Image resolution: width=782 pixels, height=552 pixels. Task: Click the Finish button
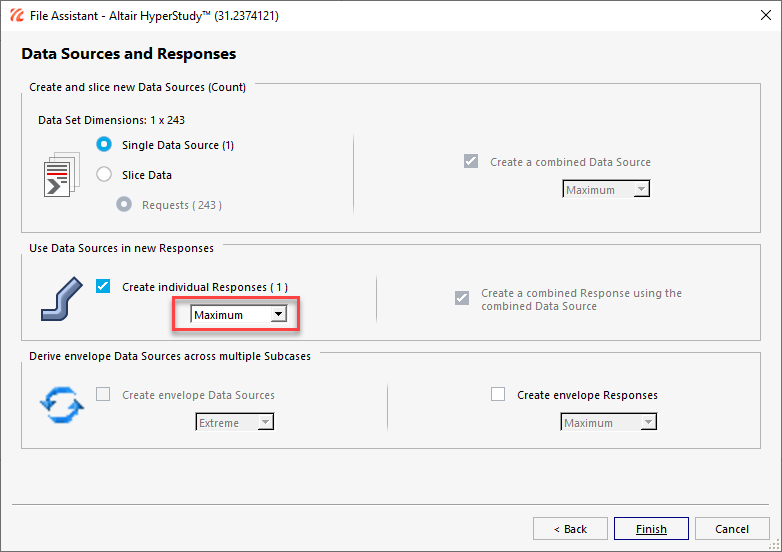coord(651,529)
